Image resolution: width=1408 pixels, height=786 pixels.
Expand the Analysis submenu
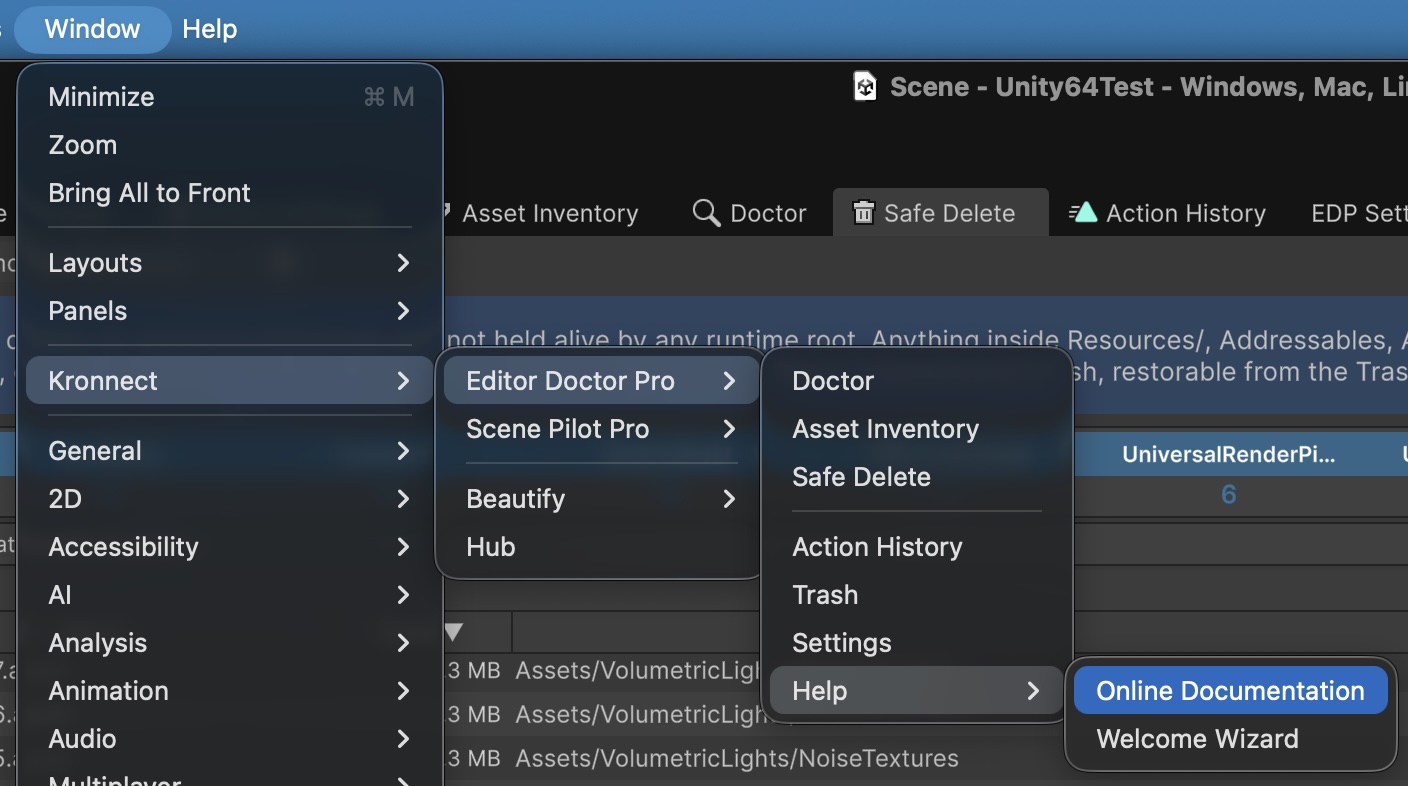click(230, 643)
